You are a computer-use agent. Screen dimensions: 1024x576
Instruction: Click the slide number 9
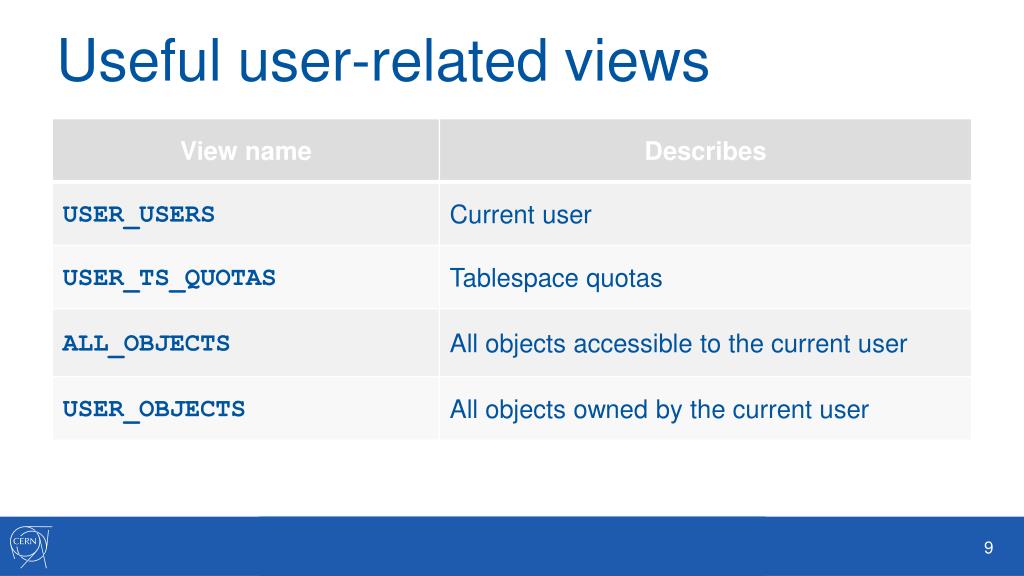988,547
